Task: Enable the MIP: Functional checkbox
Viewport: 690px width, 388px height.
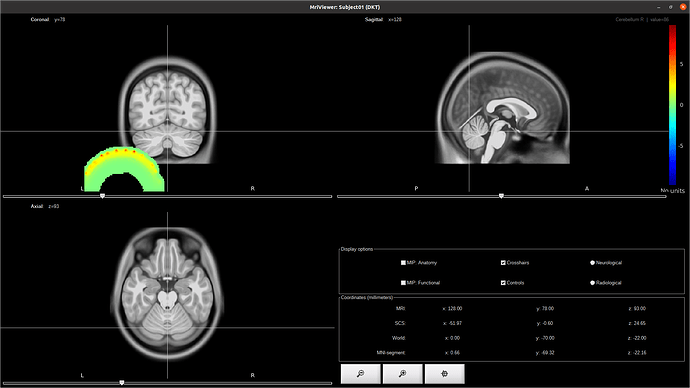Action: (x=403, y=283)
